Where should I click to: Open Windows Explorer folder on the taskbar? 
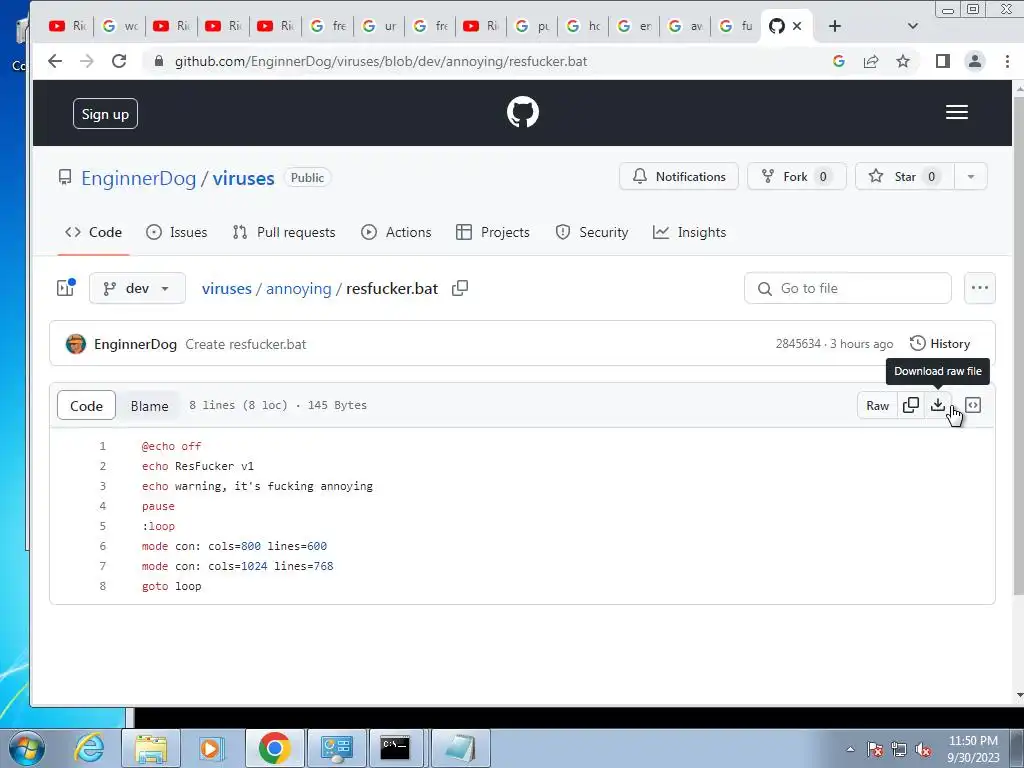pos(151,748)
